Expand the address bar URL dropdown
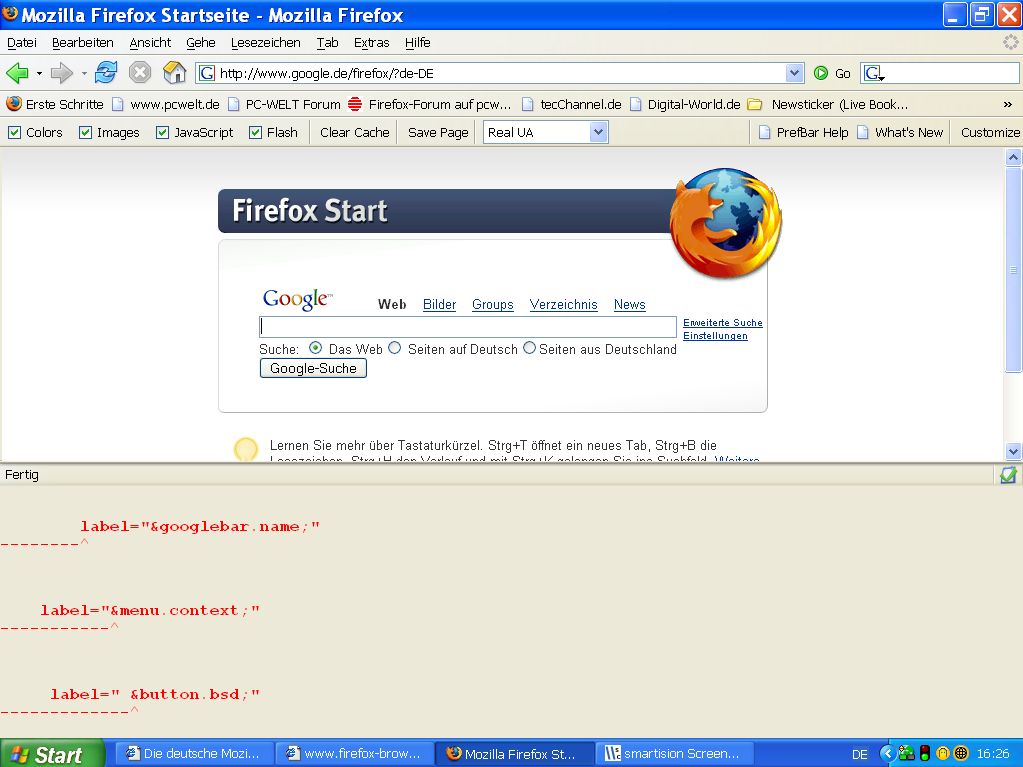Screen dimensions: 1023x767 tap(794, 73)
